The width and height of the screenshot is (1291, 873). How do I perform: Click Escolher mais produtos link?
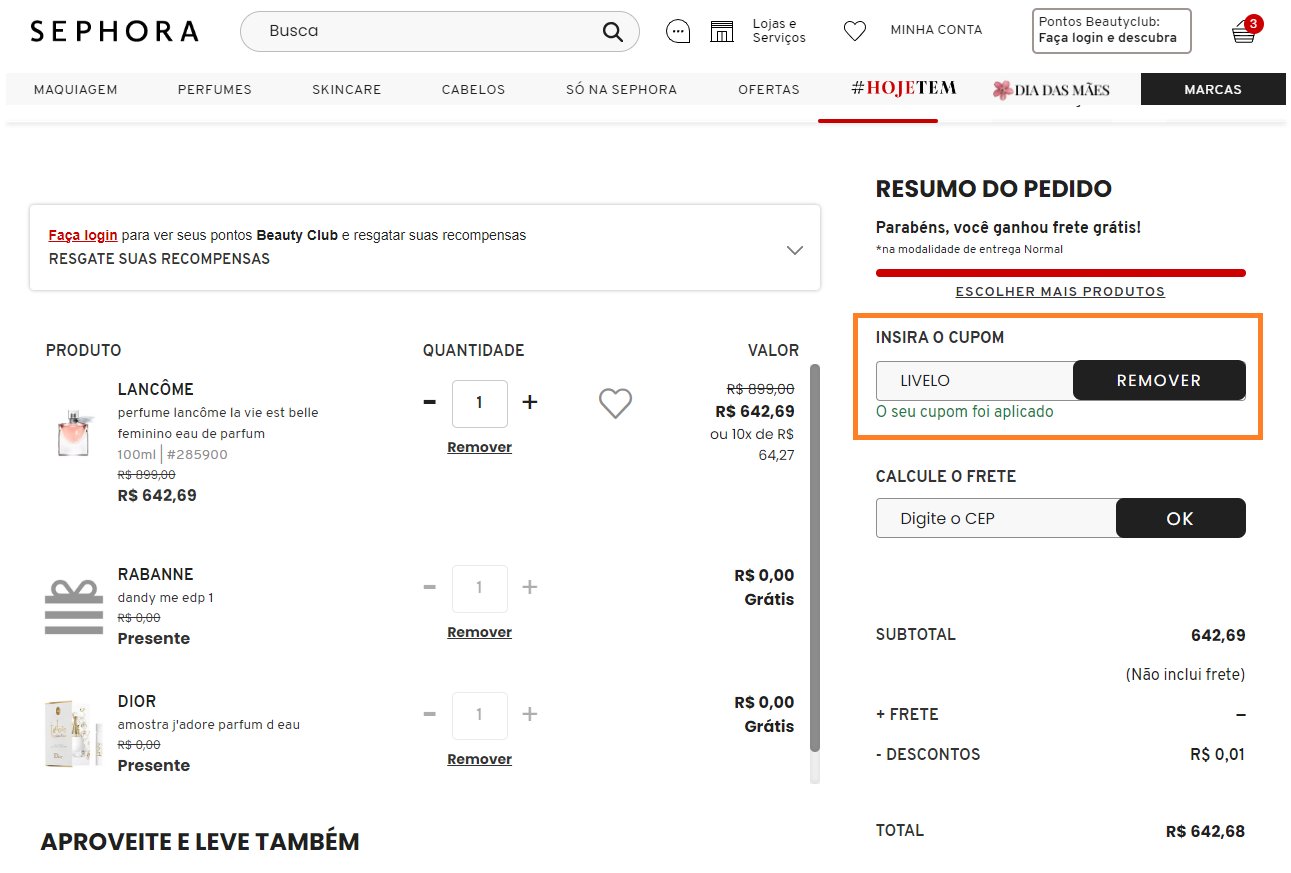tap(1060, 292)
